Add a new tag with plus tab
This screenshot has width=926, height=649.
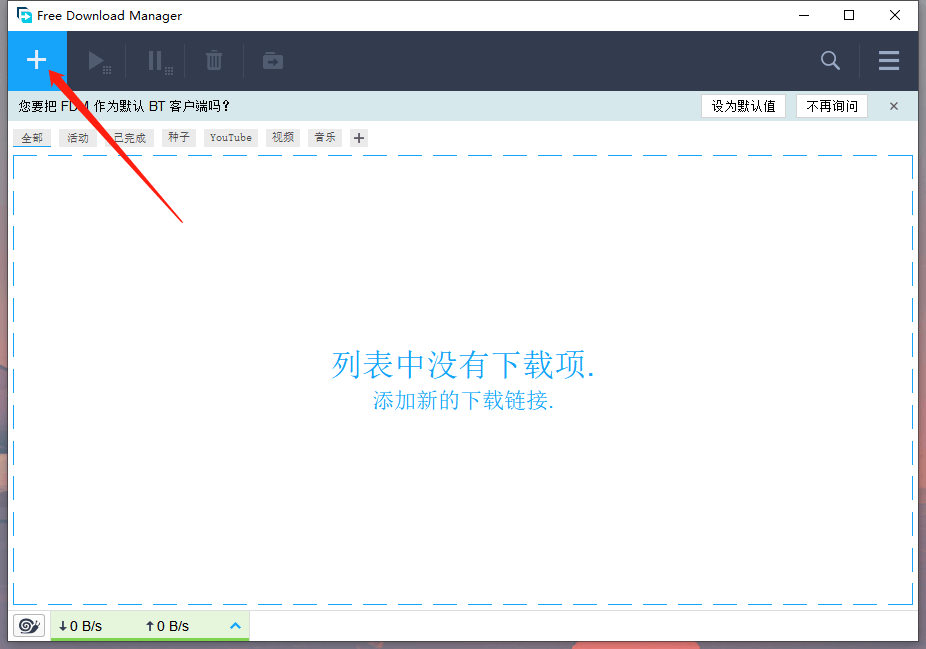pyautogui.click(x=358, y=138)
